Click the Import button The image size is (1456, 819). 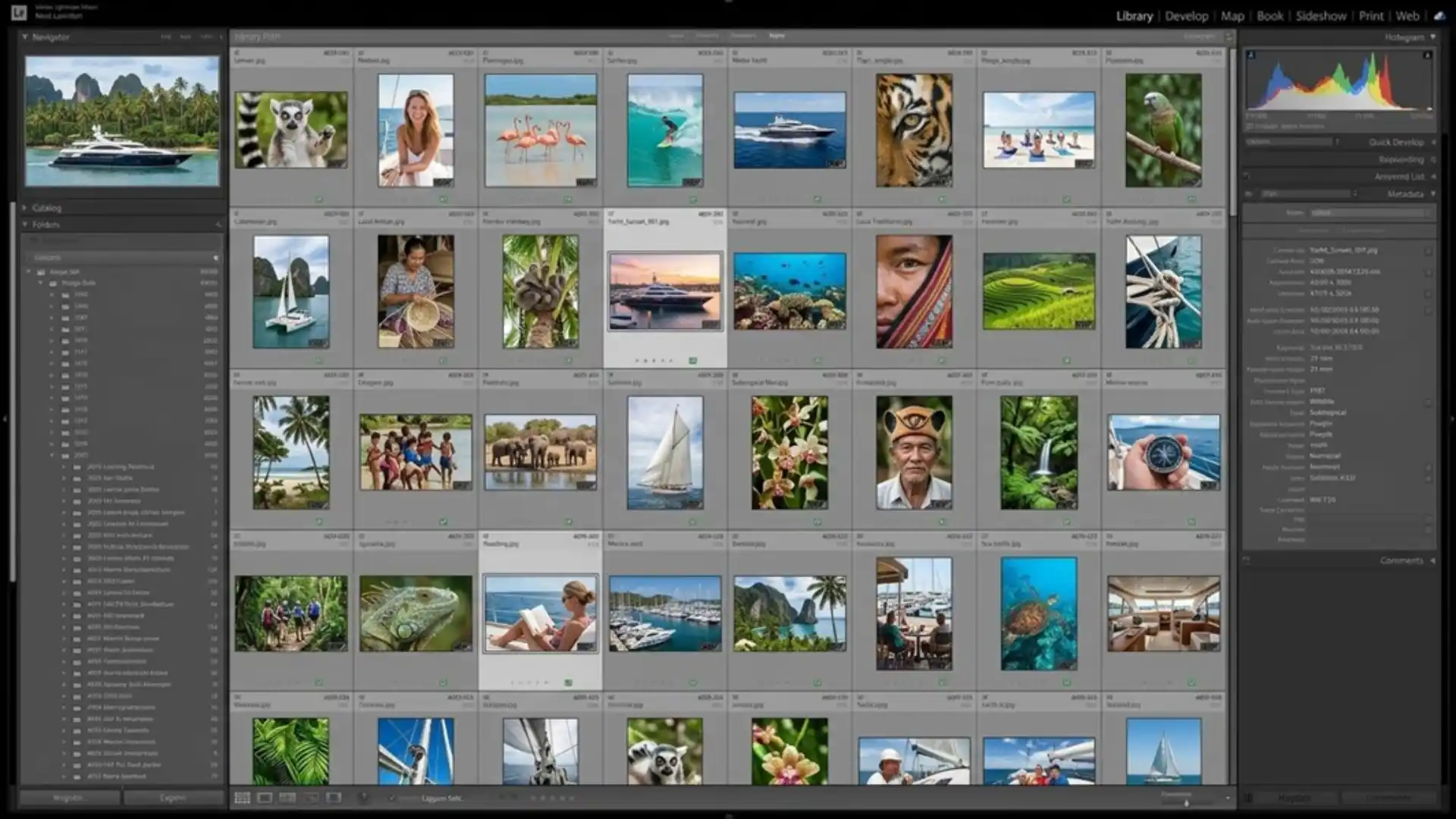68,798
